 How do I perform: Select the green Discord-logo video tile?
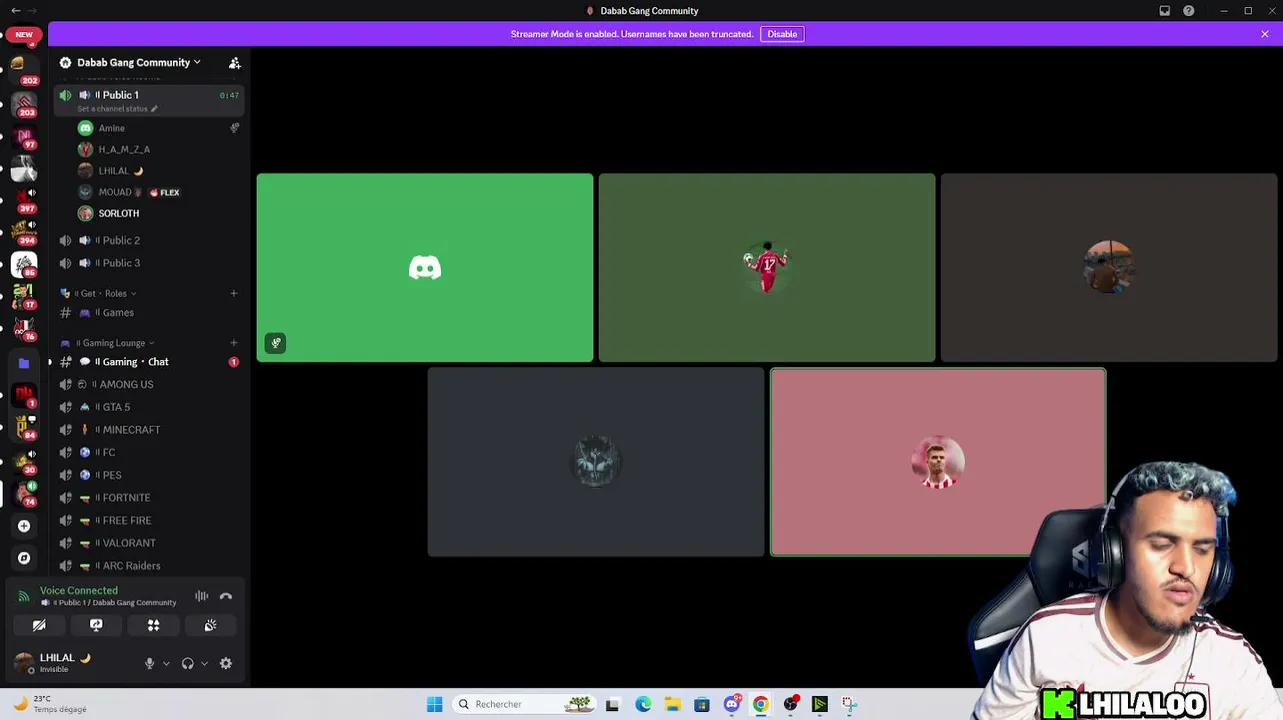(x=425, y=267)
